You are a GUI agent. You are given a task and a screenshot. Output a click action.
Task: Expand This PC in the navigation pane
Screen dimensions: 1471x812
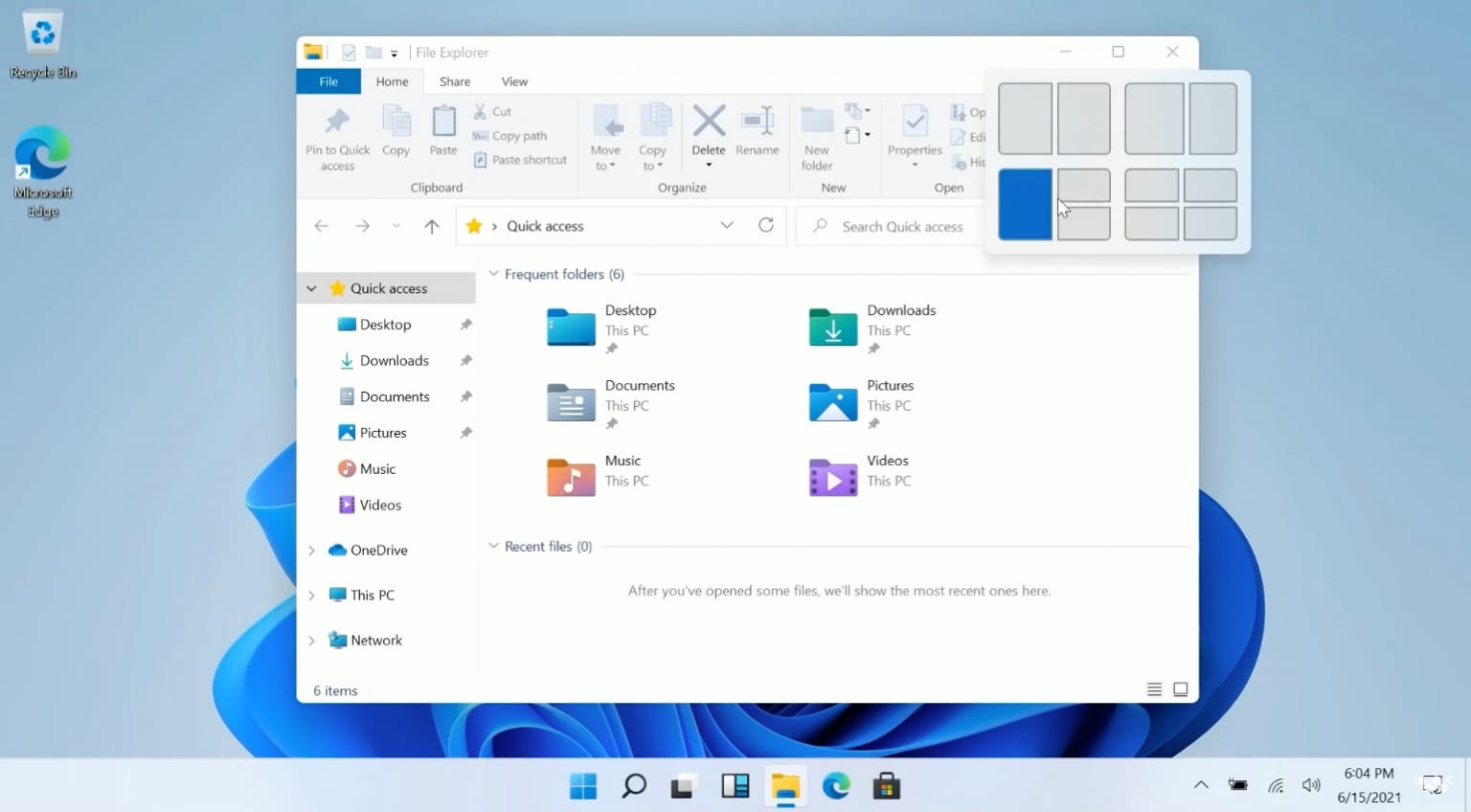click(x=310, y=594)
